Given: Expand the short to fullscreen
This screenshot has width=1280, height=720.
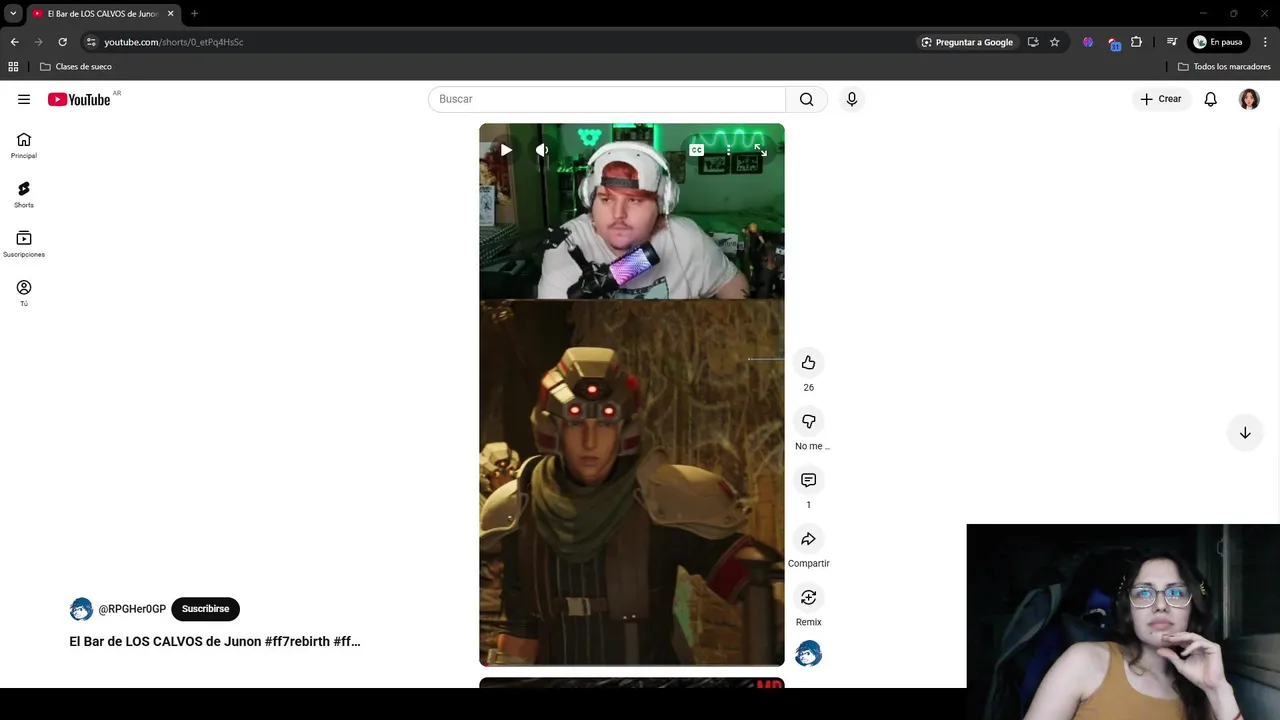Looking at the screenshot, I should (760, 150).
